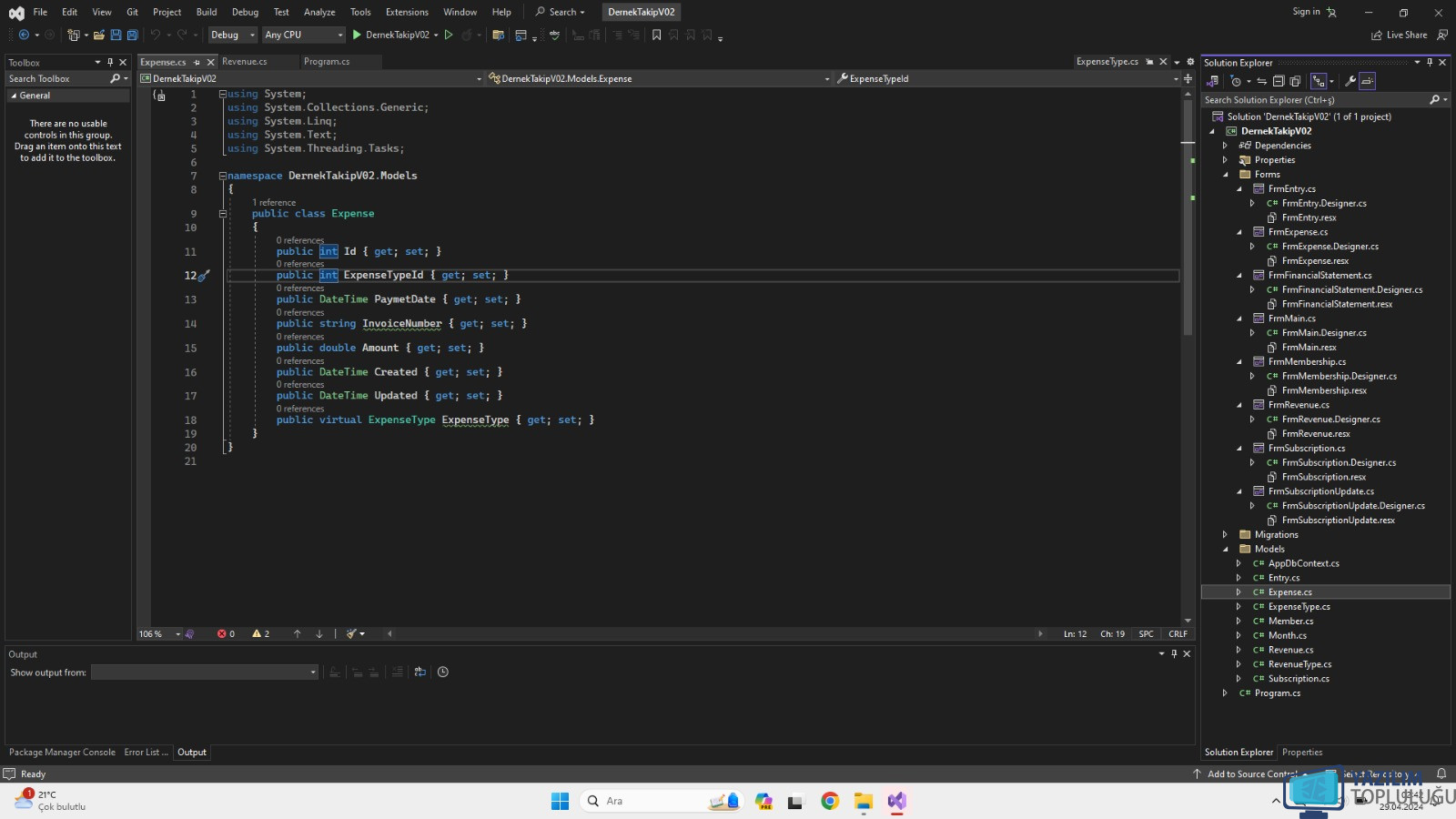Click the Search button in title bar
Image resolution: width=1456 pixels, height=819 pixels.
tap(561, 12)
